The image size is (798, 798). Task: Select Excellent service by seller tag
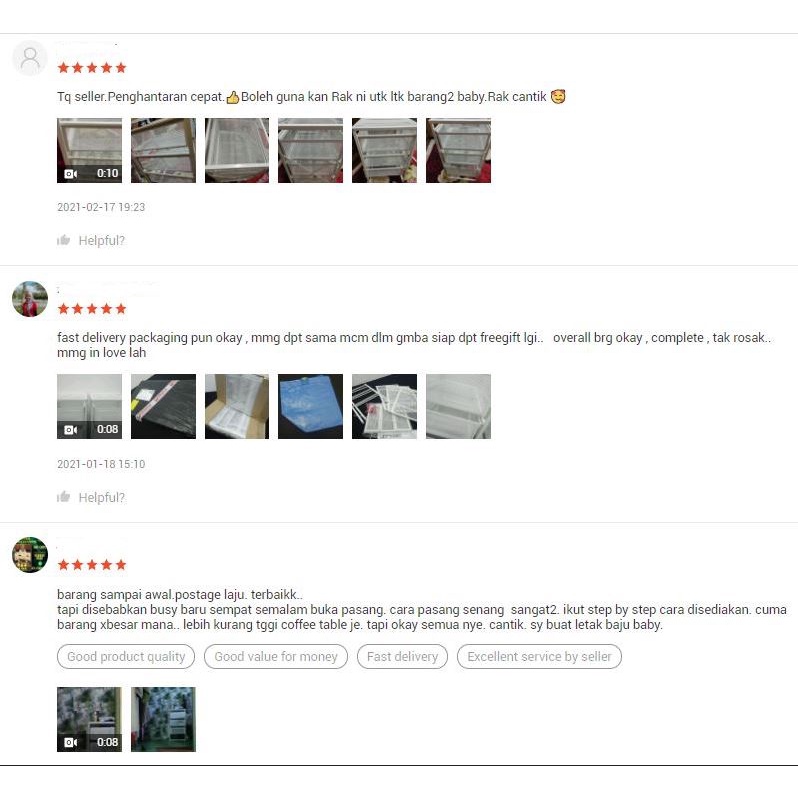539,657
